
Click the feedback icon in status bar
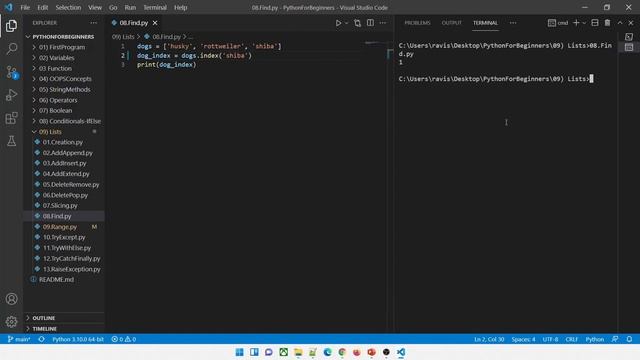[x=615, y=339]
